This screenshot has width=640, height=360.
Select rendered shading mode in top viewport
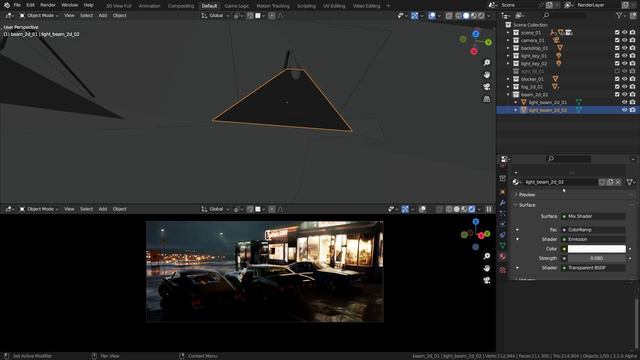[482, 16]
